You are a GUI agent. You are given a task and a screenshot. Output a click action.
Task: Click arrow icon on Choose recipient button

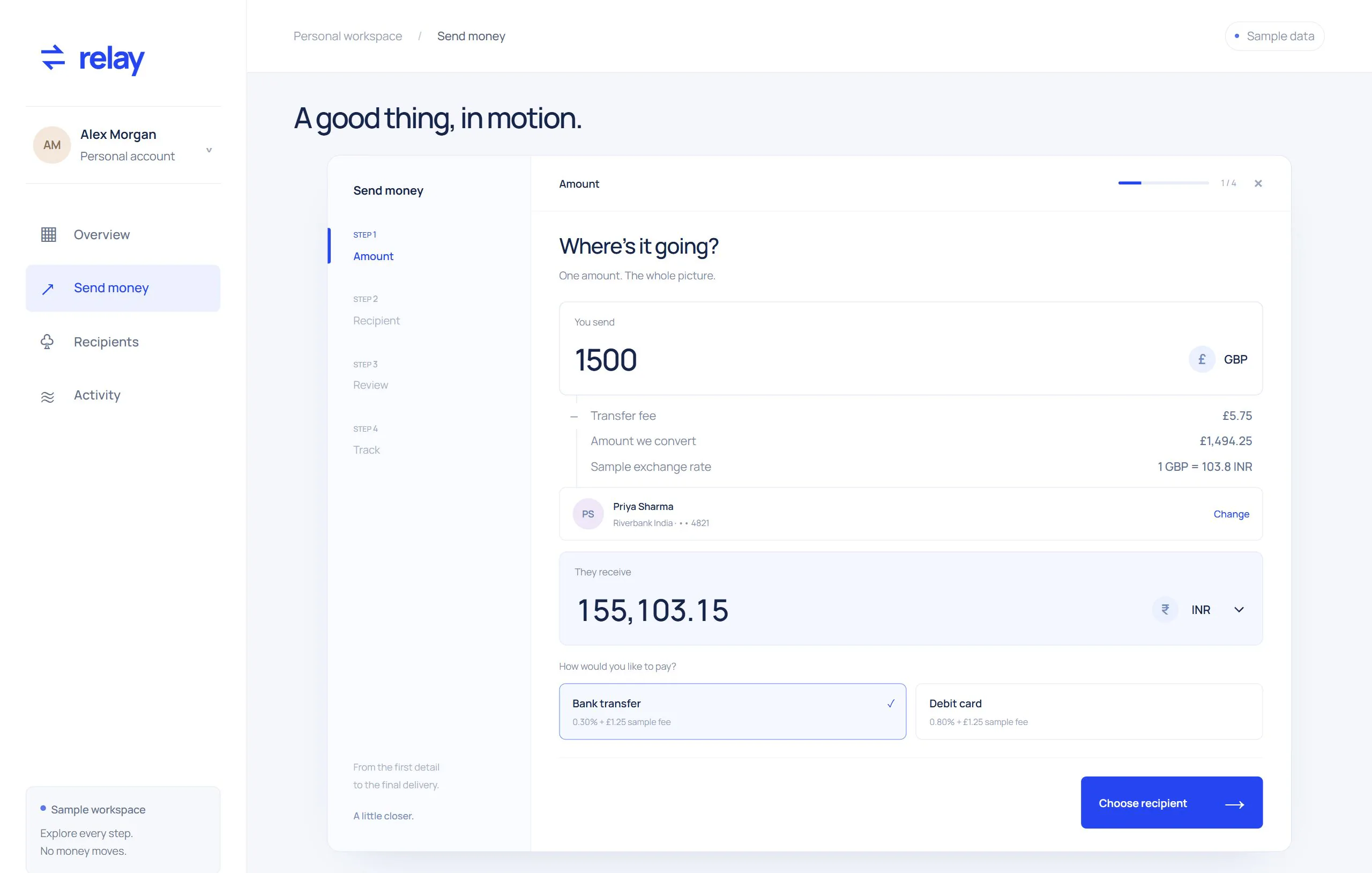click(x=1234, y=804)
